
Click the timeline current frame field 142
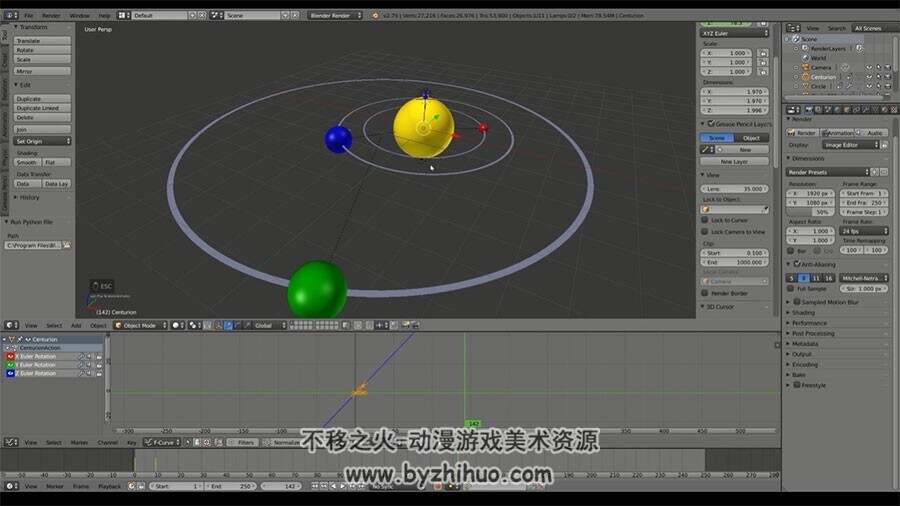[281, 486]
